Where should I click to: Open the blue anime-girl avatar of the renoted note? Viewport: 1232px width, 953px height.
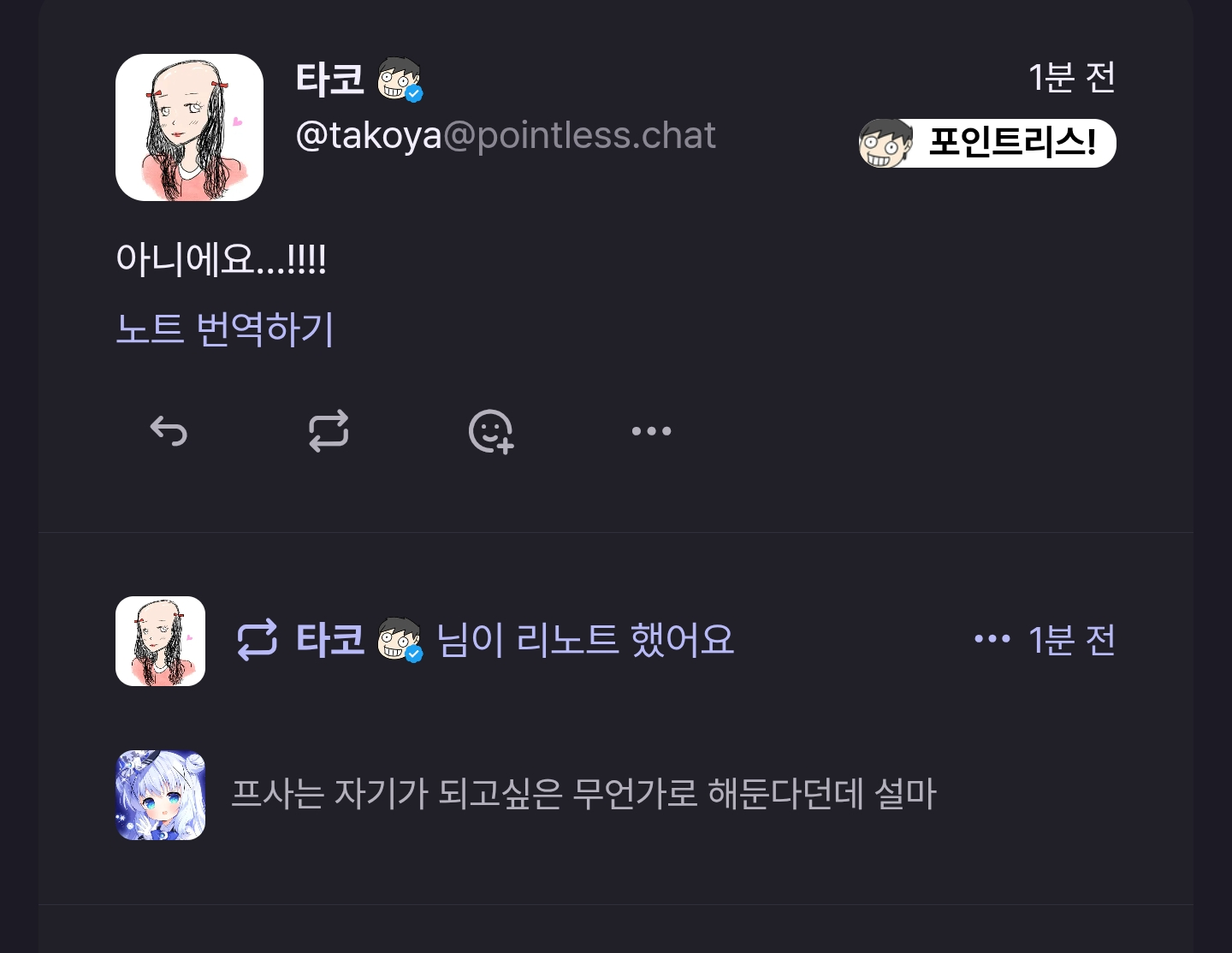[160, 795]
